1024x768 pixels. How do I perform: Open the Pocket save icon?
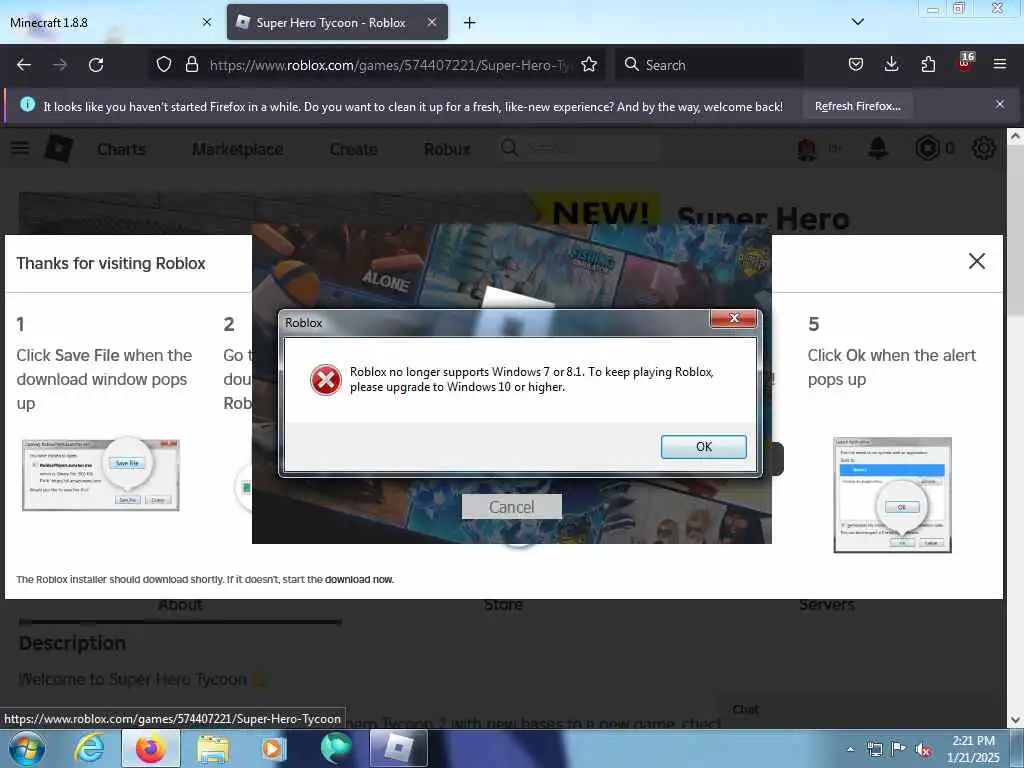click(x=856, y=65)
